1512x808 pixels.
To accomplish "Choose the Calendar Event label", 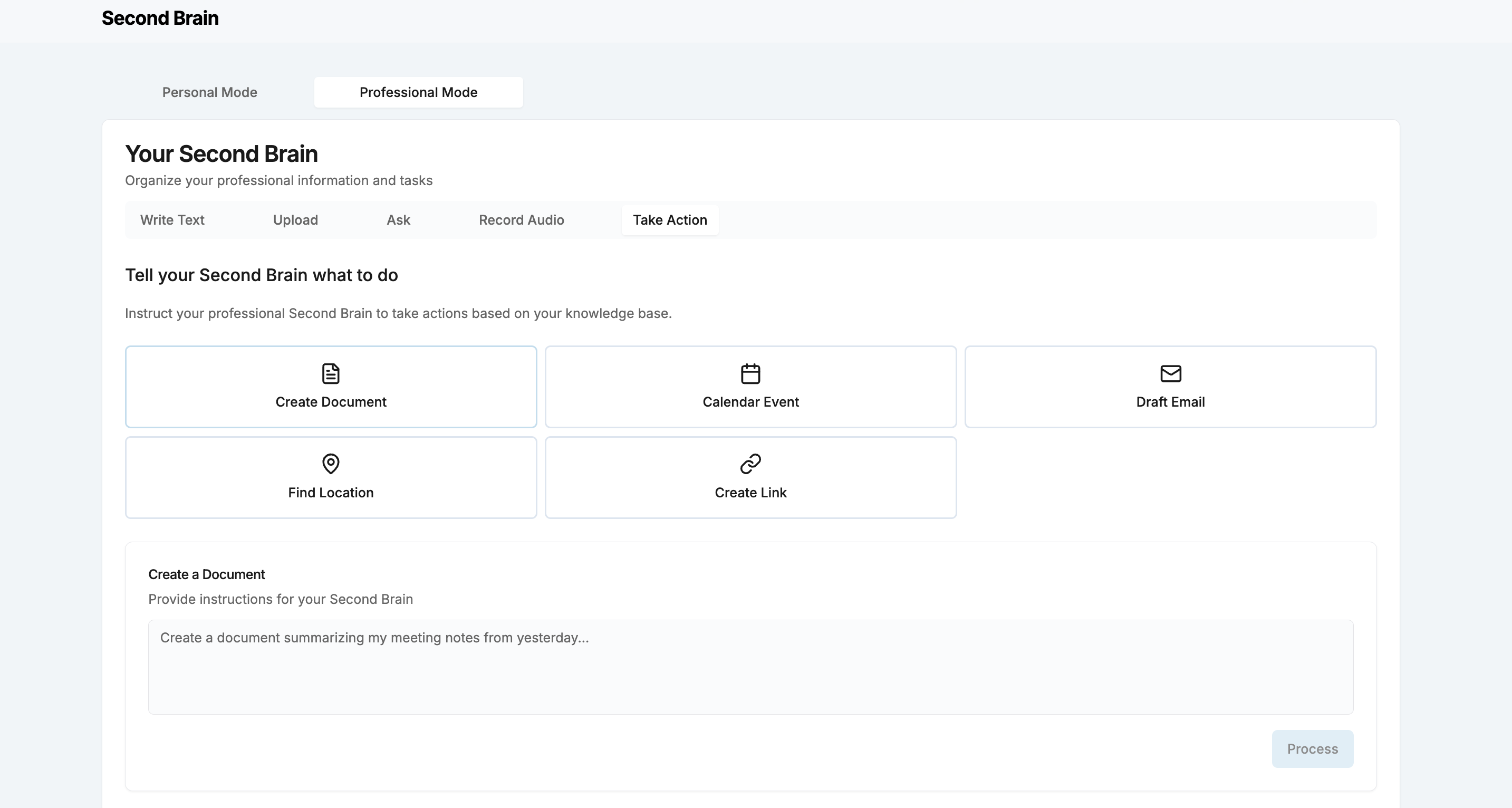I will point(750,402).
